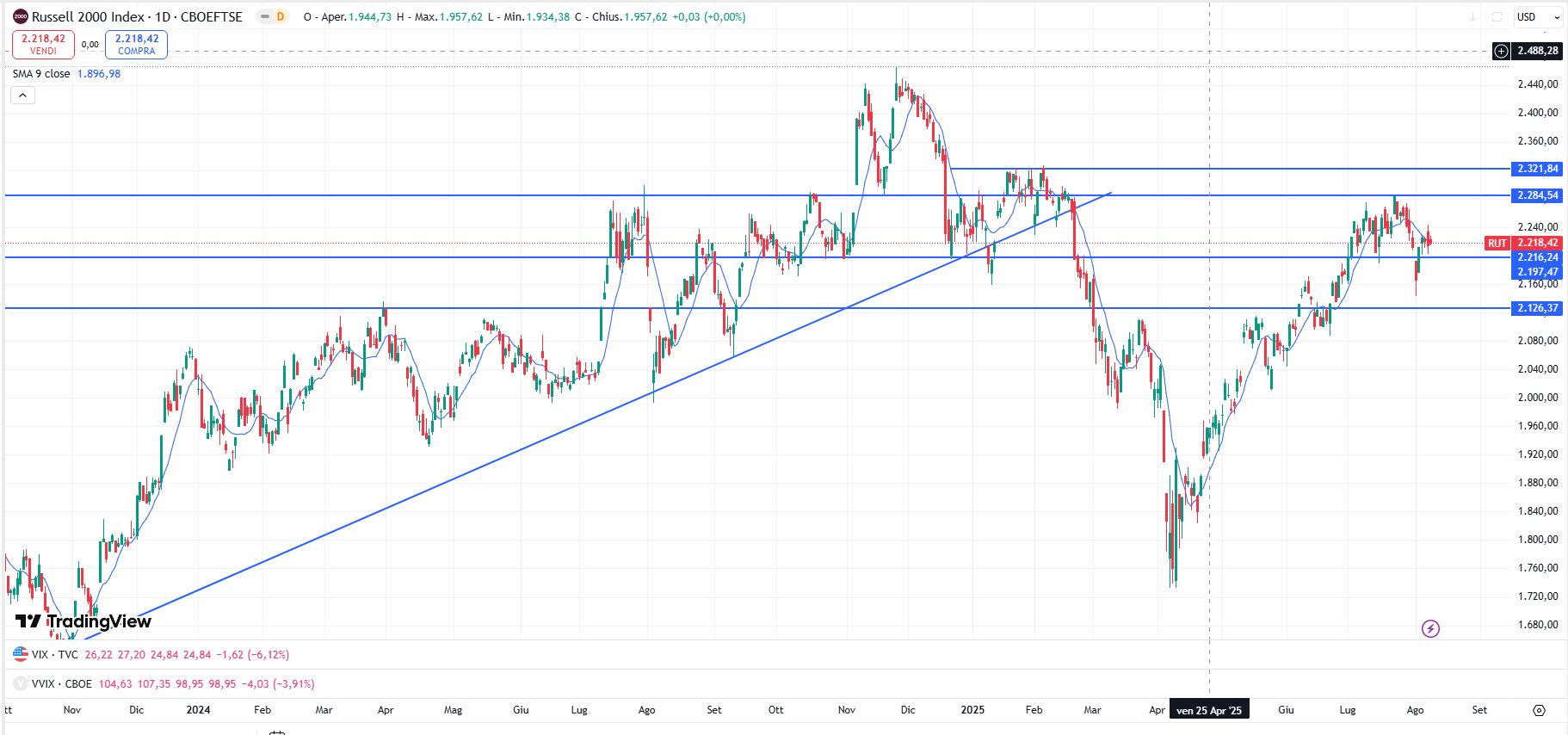Click the faded down-arrow icon near USD
This screenshot has width=1568, height=735.
click(1473, 16)
